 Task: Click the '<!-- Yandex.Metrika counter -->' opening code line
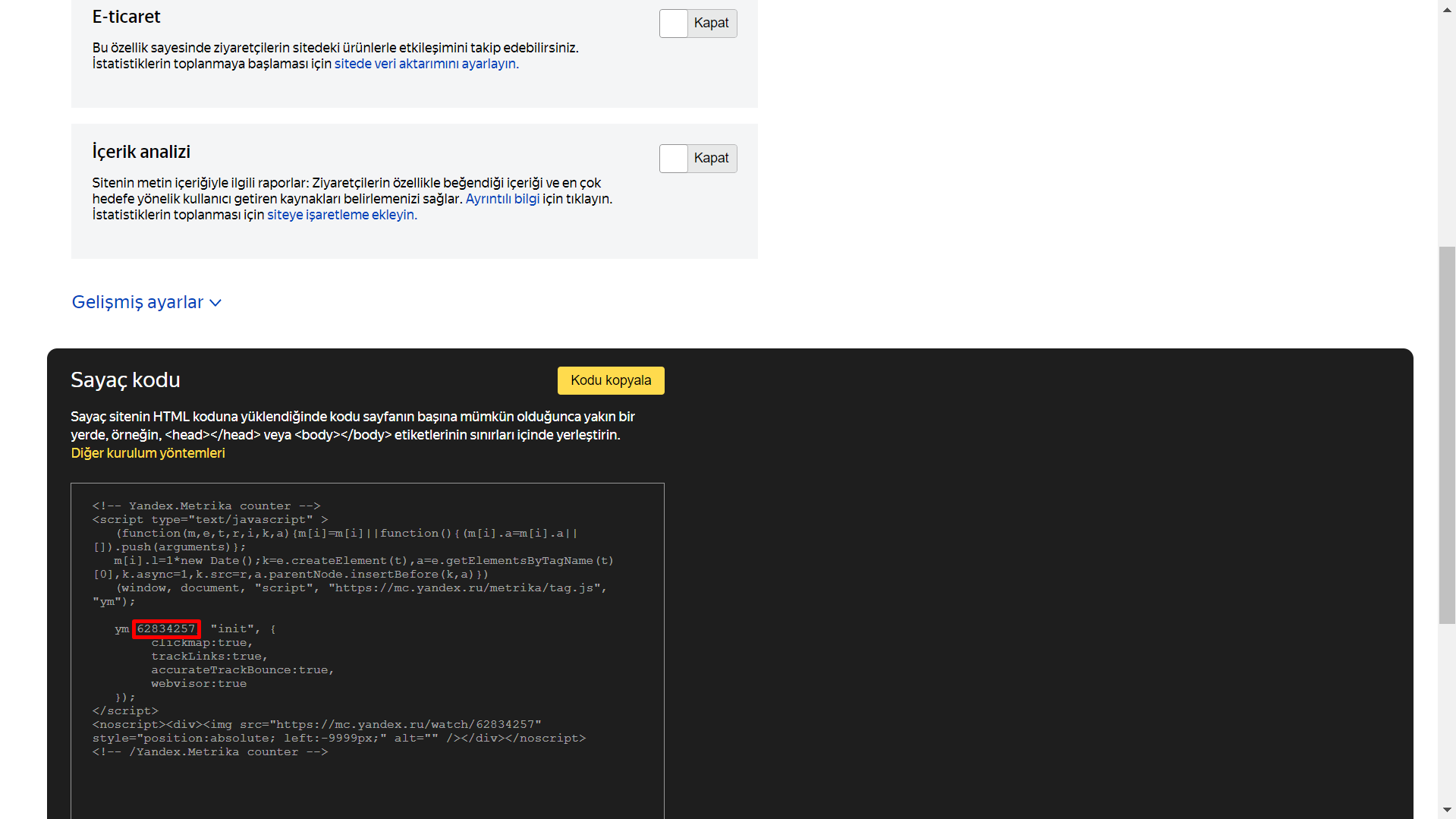tap(206, 506)
